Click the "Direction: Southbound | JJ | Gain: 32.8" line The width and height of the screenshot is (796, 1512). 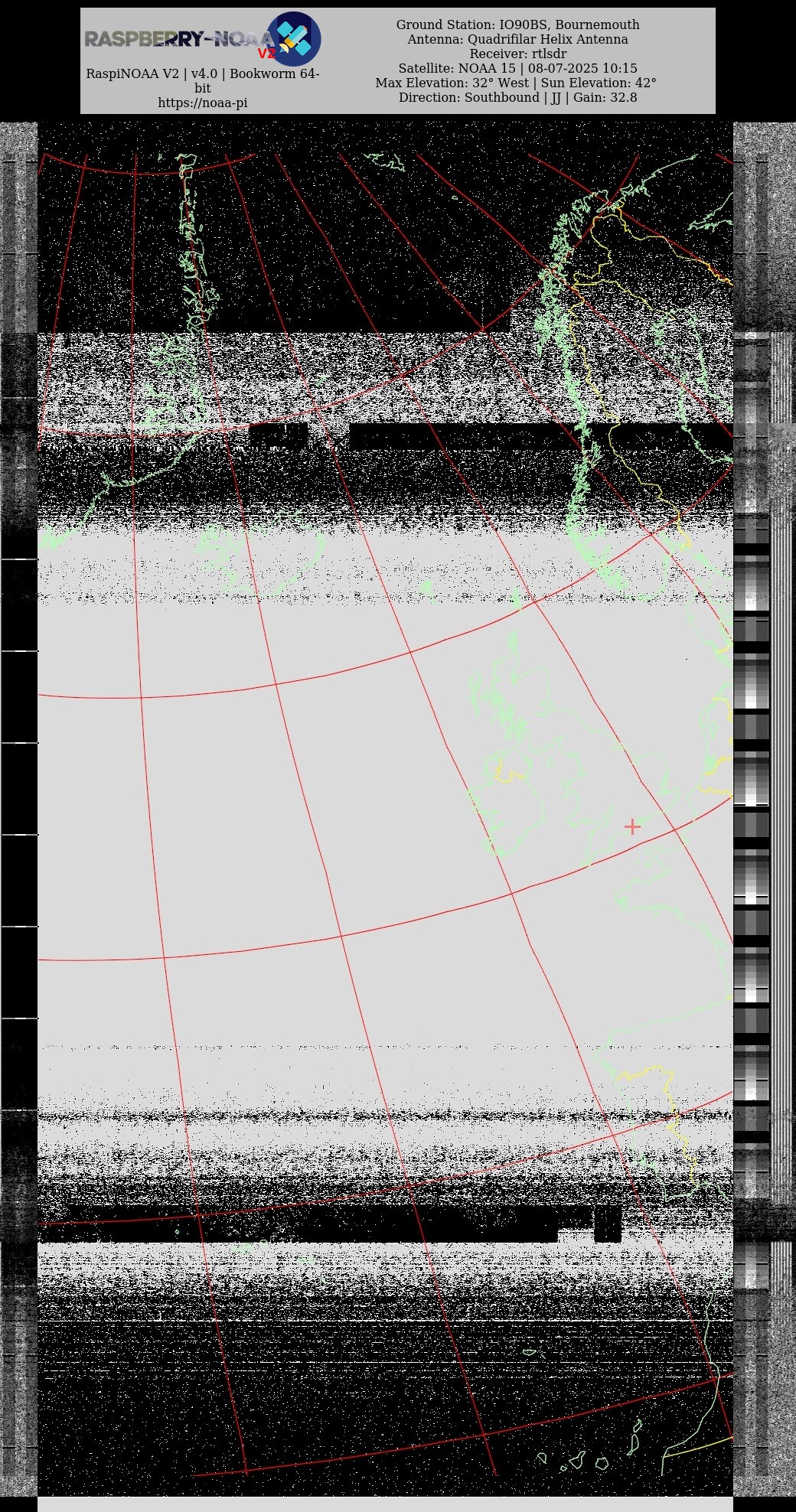[518, 97]
